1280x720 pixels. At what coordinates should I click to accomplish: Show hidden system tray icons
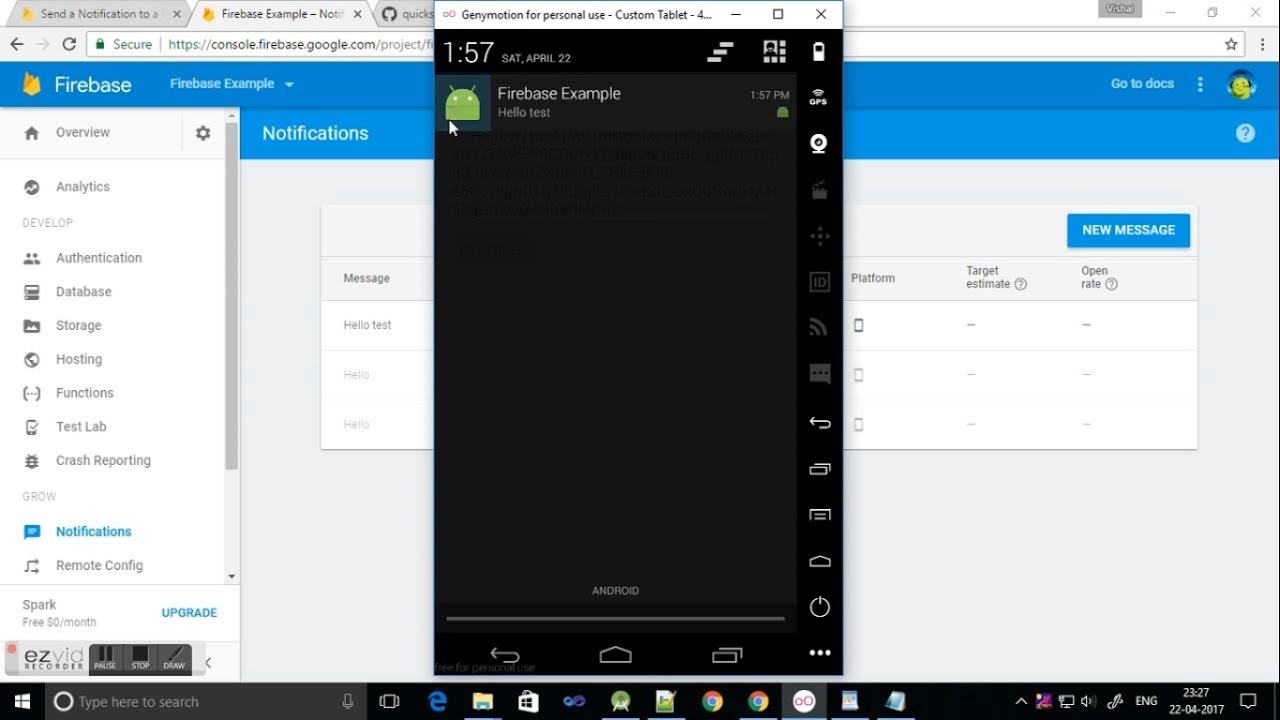[x=1021, y=701]
